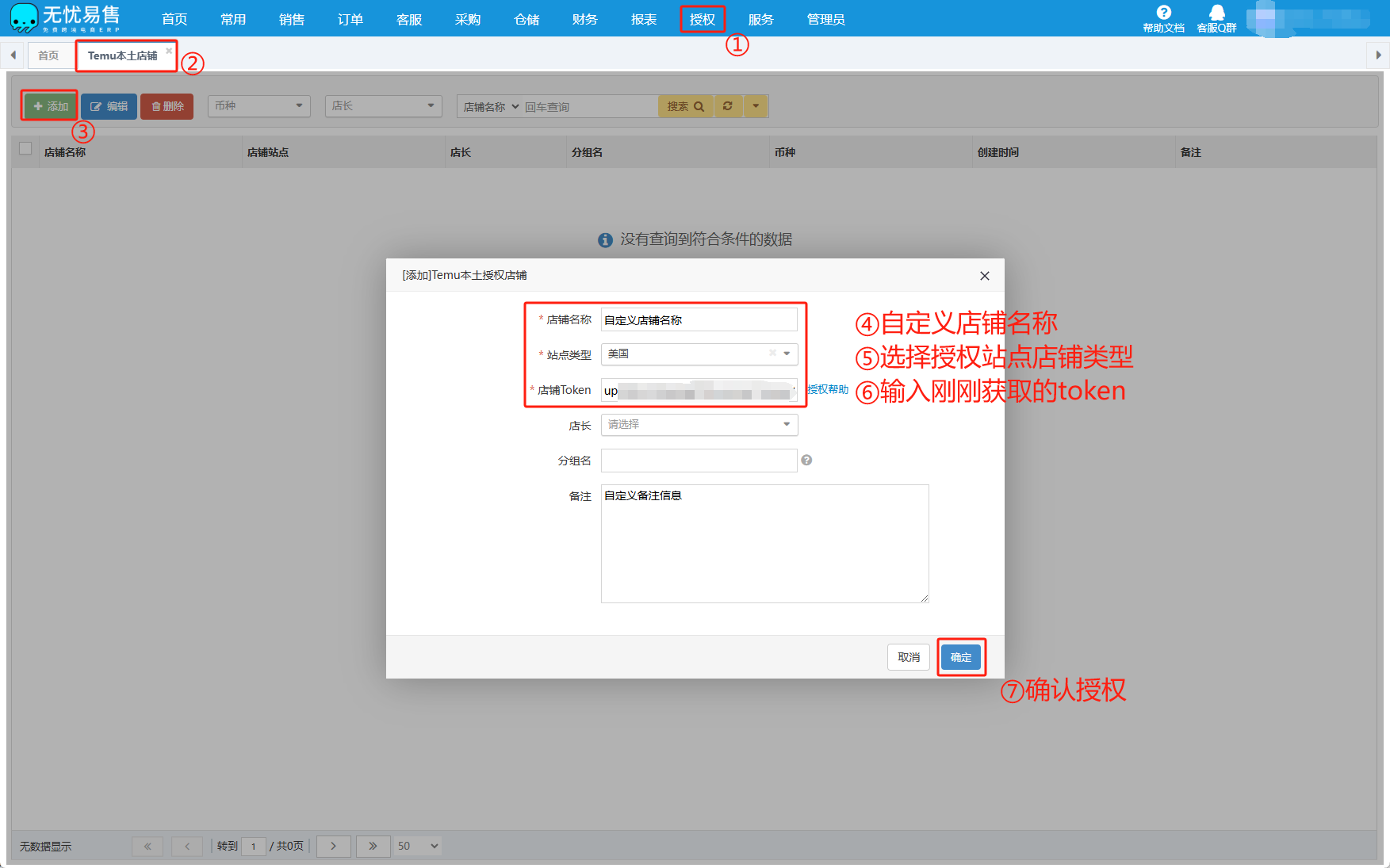The image size is (1390, 868).
Task: Open the 采购 menu
Action: coord(468,19)
